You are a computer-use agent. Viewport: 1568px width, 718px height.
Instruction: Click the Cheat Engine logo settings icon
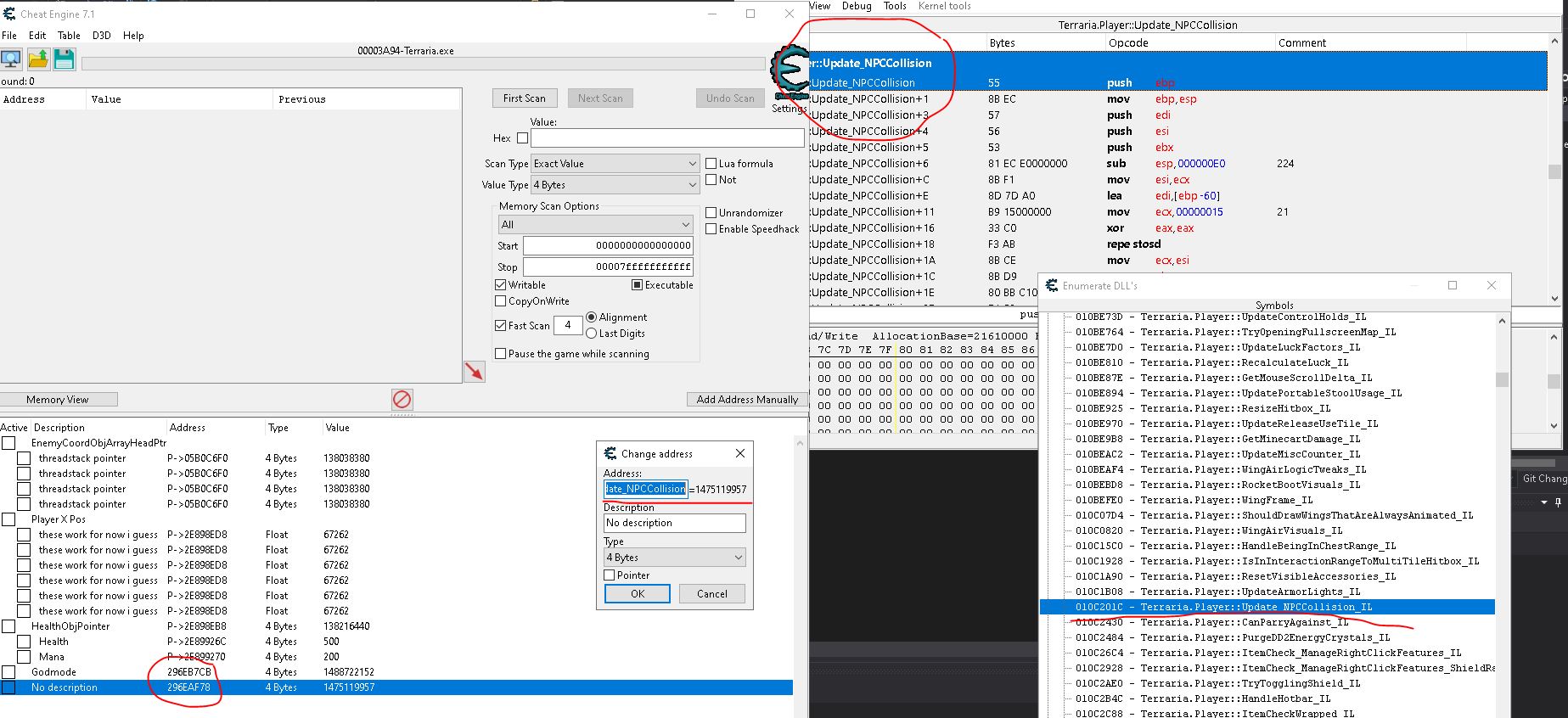788,72
